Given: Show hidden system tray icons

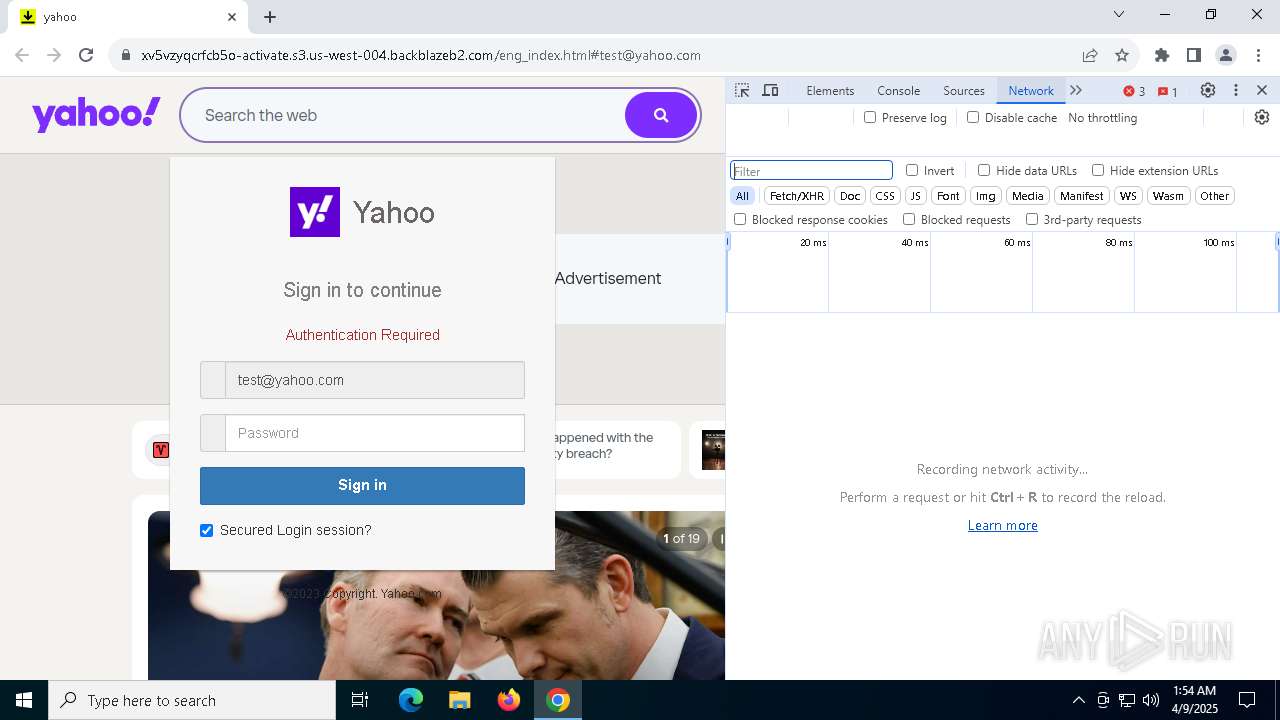Looking at the screenshot, I should [x=1078, y=700].
